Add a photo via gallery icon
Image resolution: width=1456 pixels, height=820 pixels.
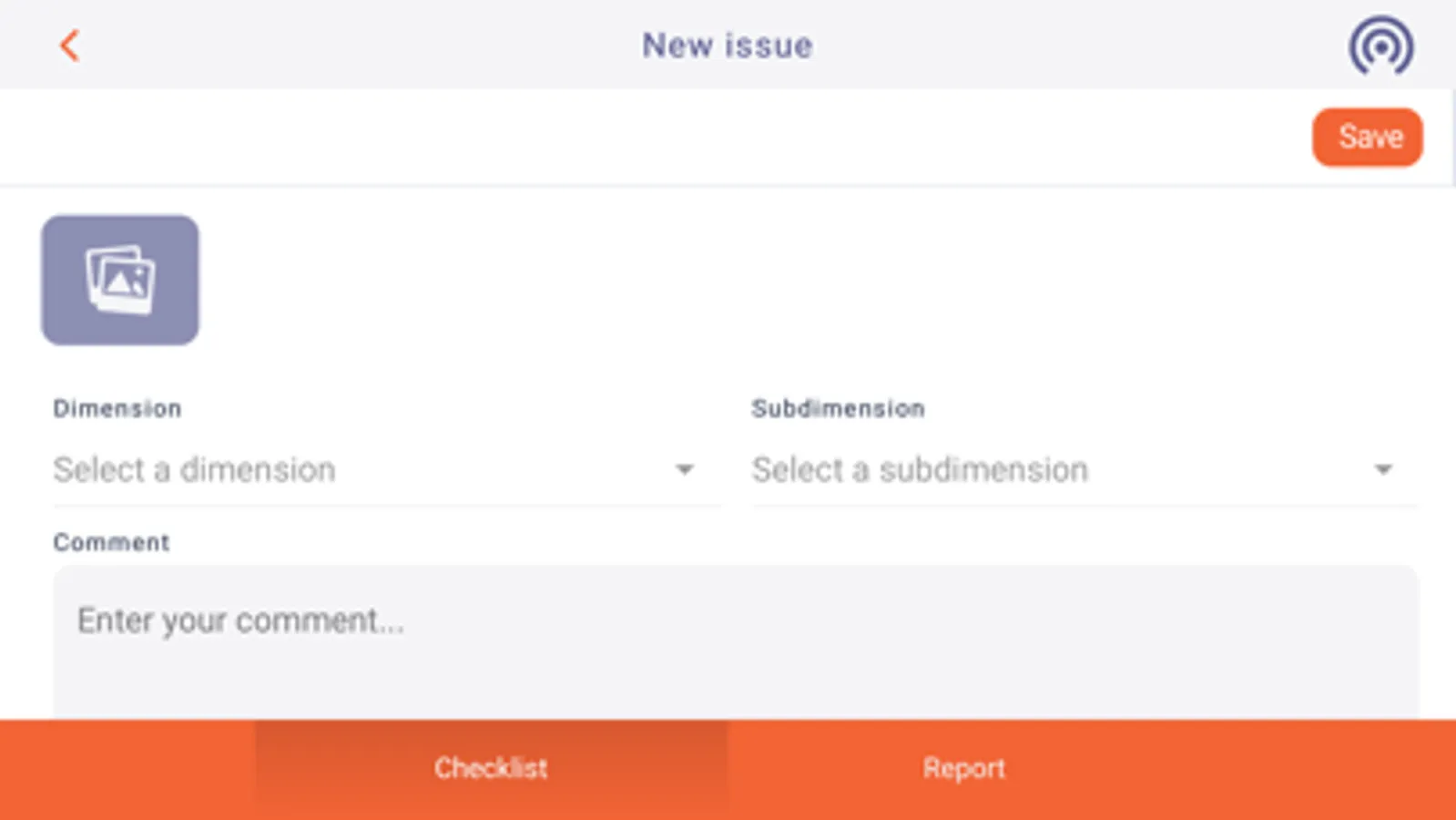(120, 280)
